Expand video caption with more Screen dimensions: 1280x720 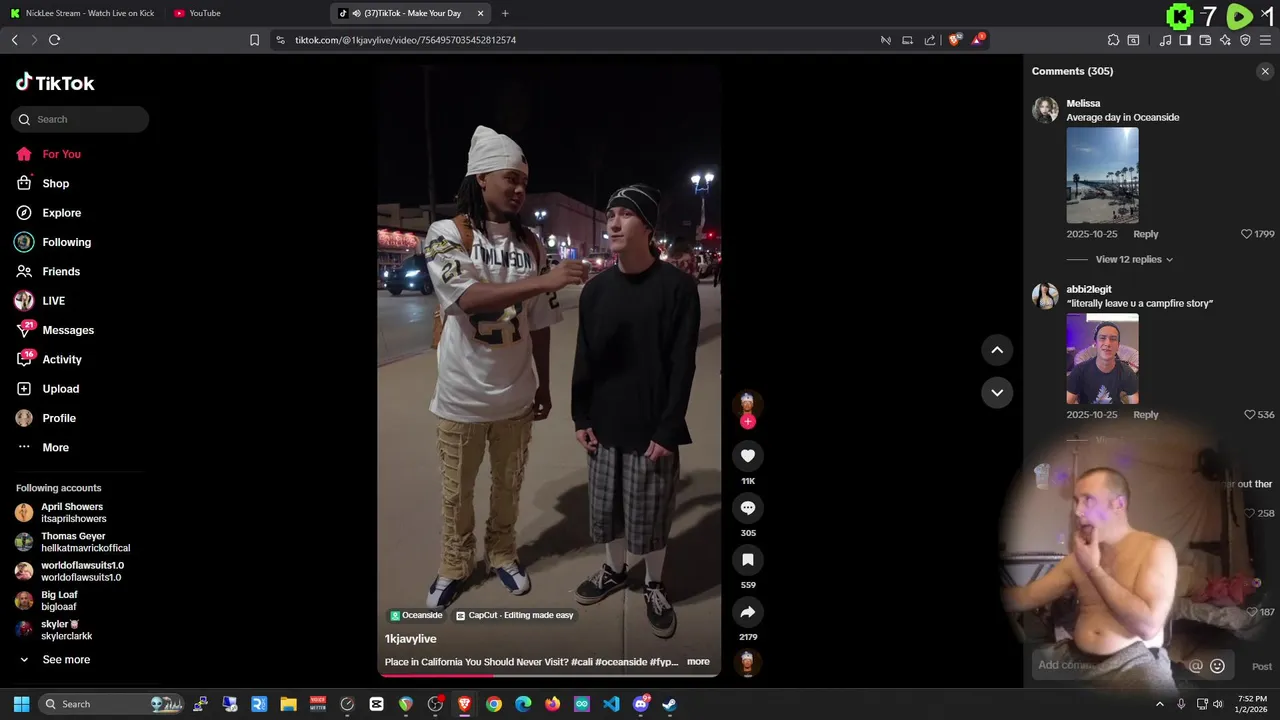698,661
